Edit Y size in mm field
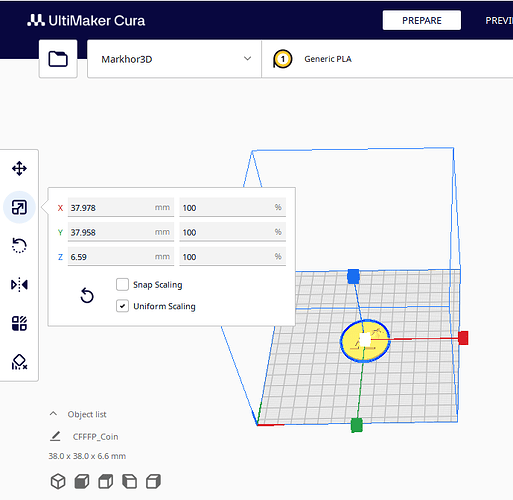513x500 pixels. tap(121, 232)
